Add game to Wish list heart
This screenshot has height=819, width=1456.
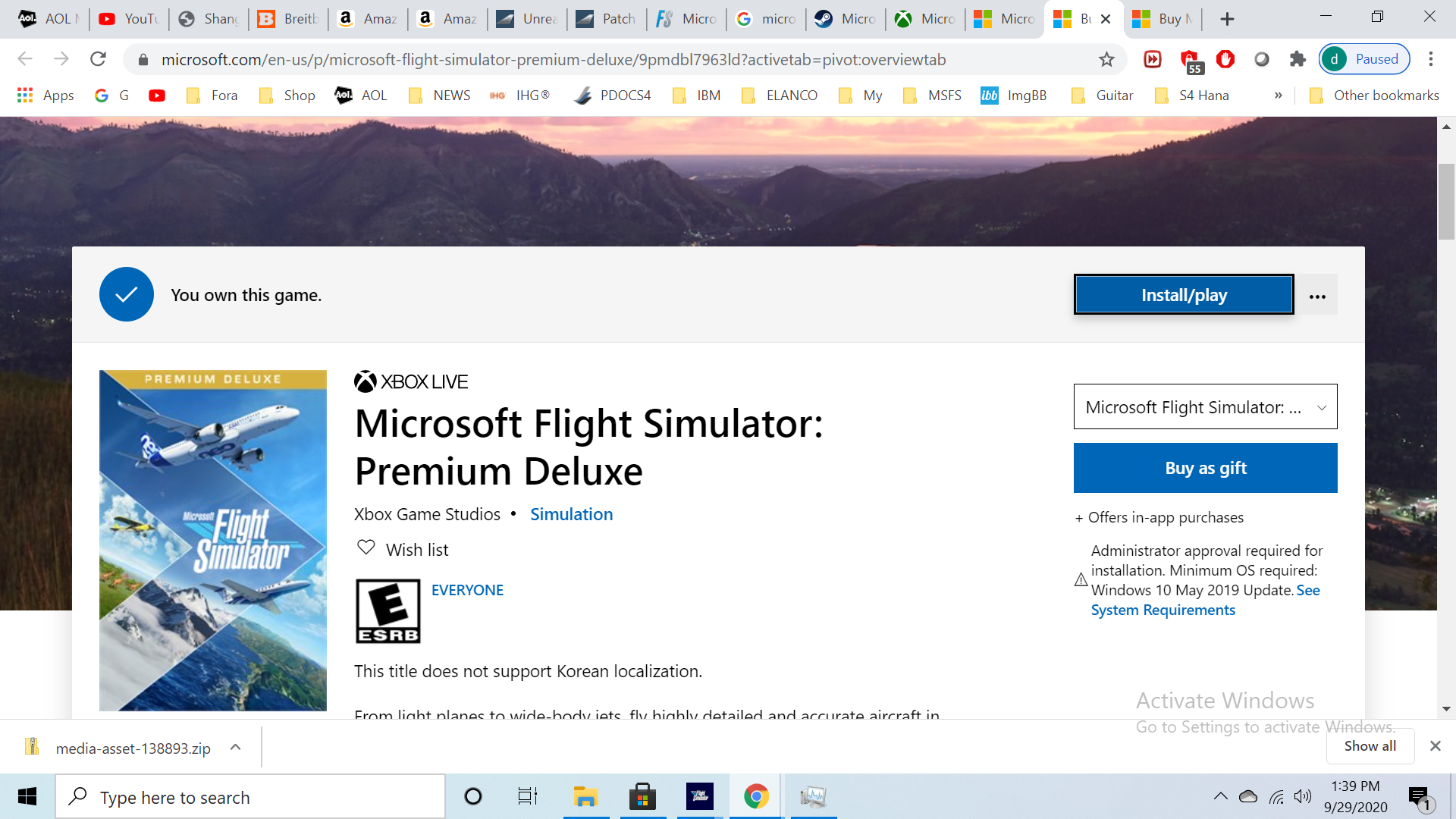click(x=366, y=548)
